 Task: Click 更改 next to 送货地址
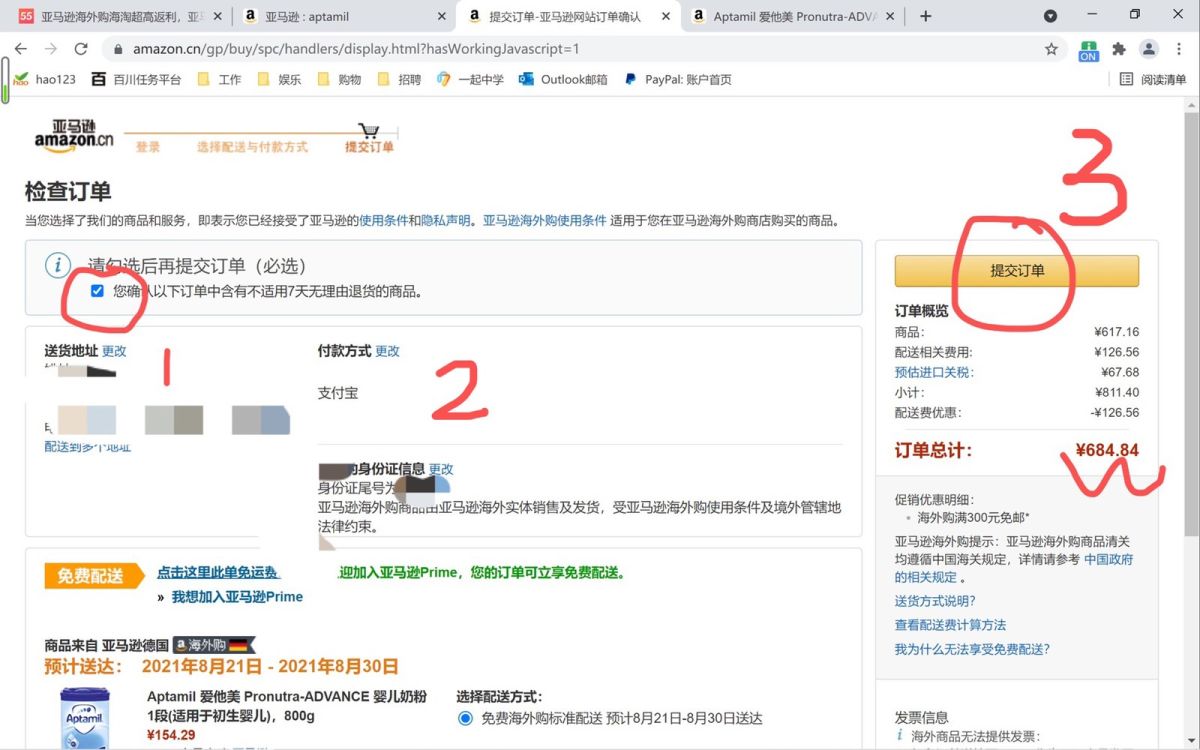tap(114, 351)
